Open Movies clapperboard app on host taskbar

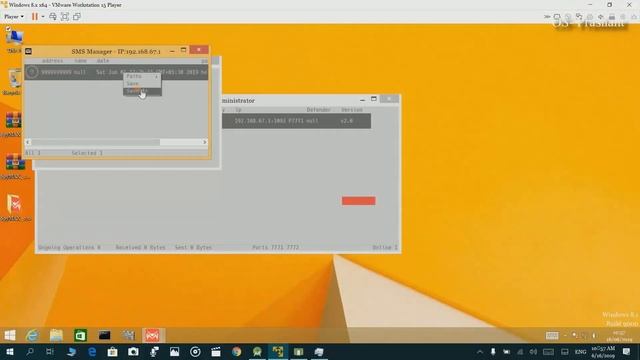click(216, 352)
